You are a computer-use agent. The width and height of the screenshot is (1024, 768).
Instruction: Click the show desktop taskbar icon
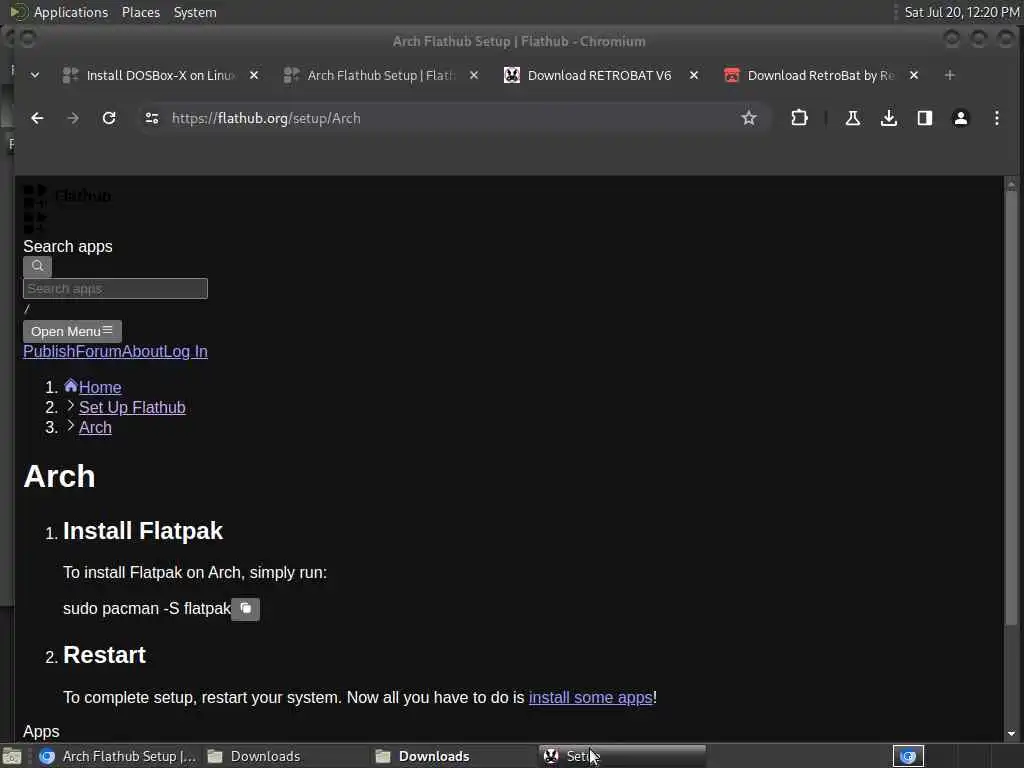[x=12, y=756]
